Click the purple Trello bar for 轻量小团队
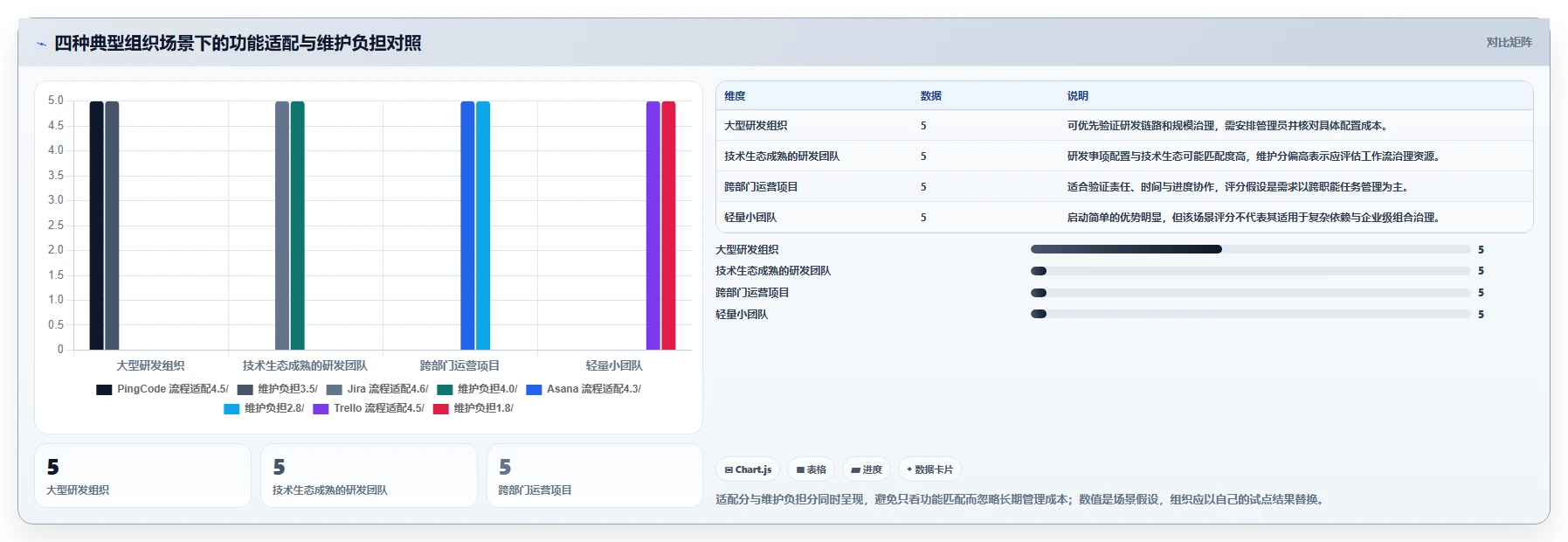1568x542 pixels. [653, 226]
